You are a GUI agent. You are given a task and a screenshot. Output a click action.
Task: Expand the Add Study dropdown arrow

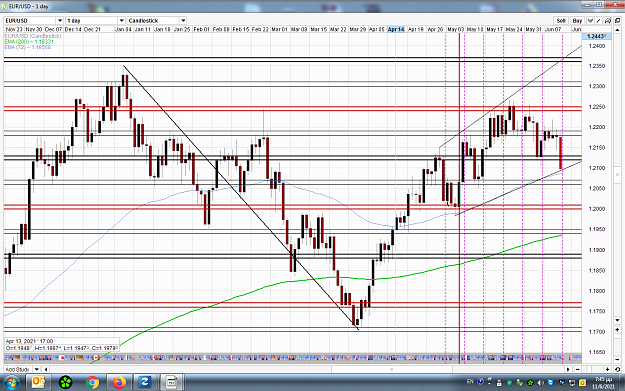pyautogui.click(x=36, y=369)
